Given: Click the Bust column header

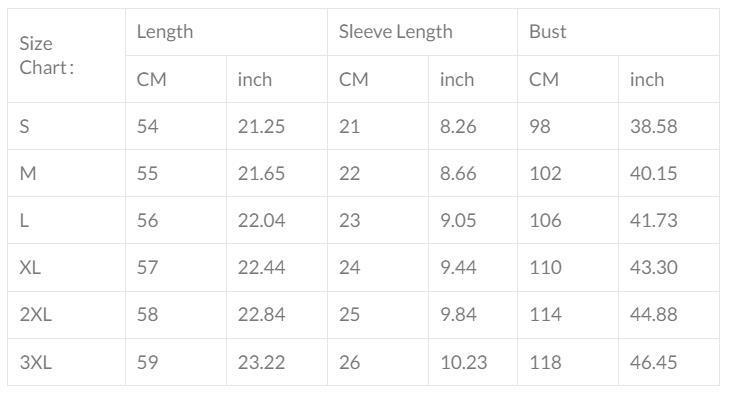Looking at the screenshot, I should (x=548, y=32).
